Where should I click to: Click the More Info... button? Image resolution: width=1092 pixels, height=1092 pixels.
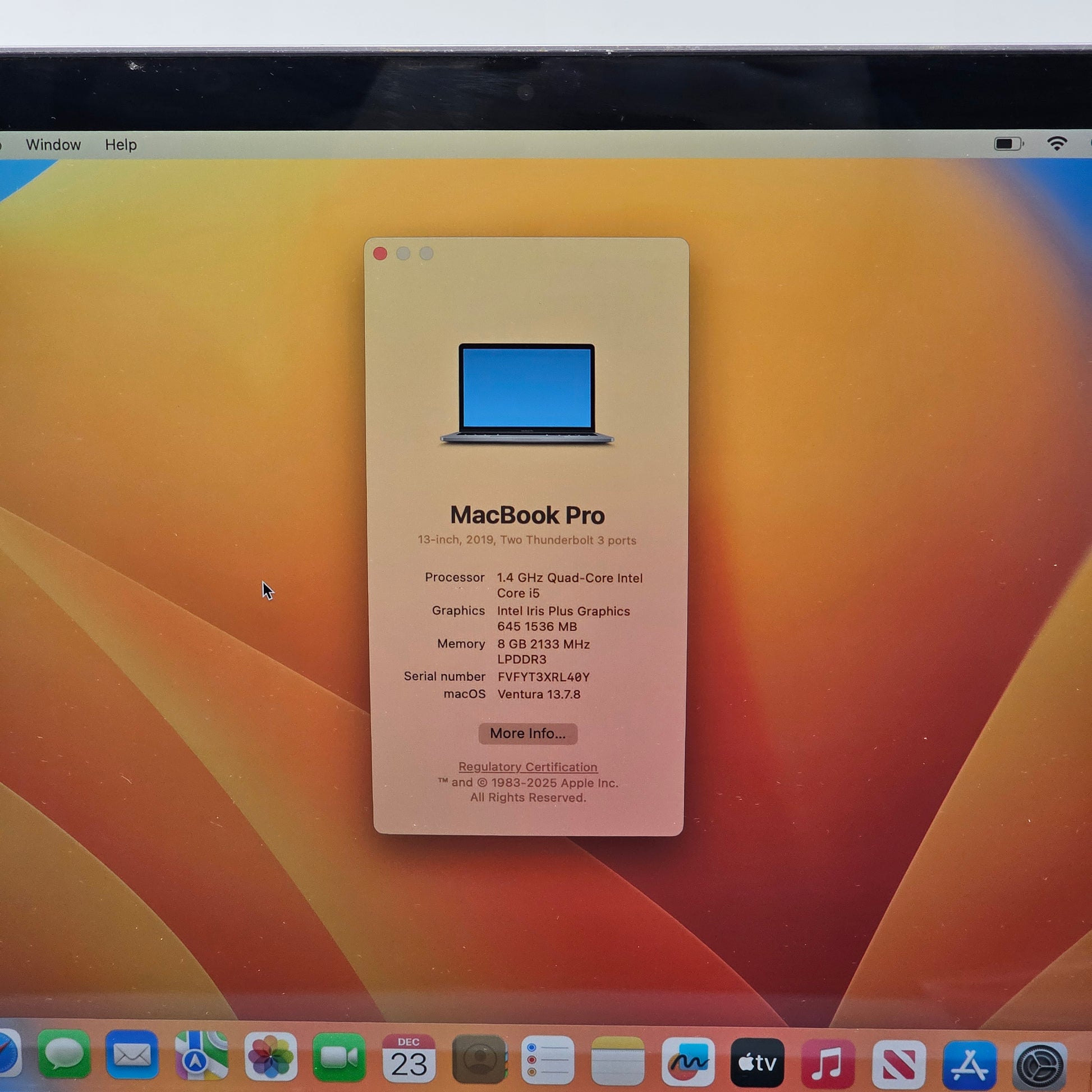pyautogui.click(x=527, y=733)
